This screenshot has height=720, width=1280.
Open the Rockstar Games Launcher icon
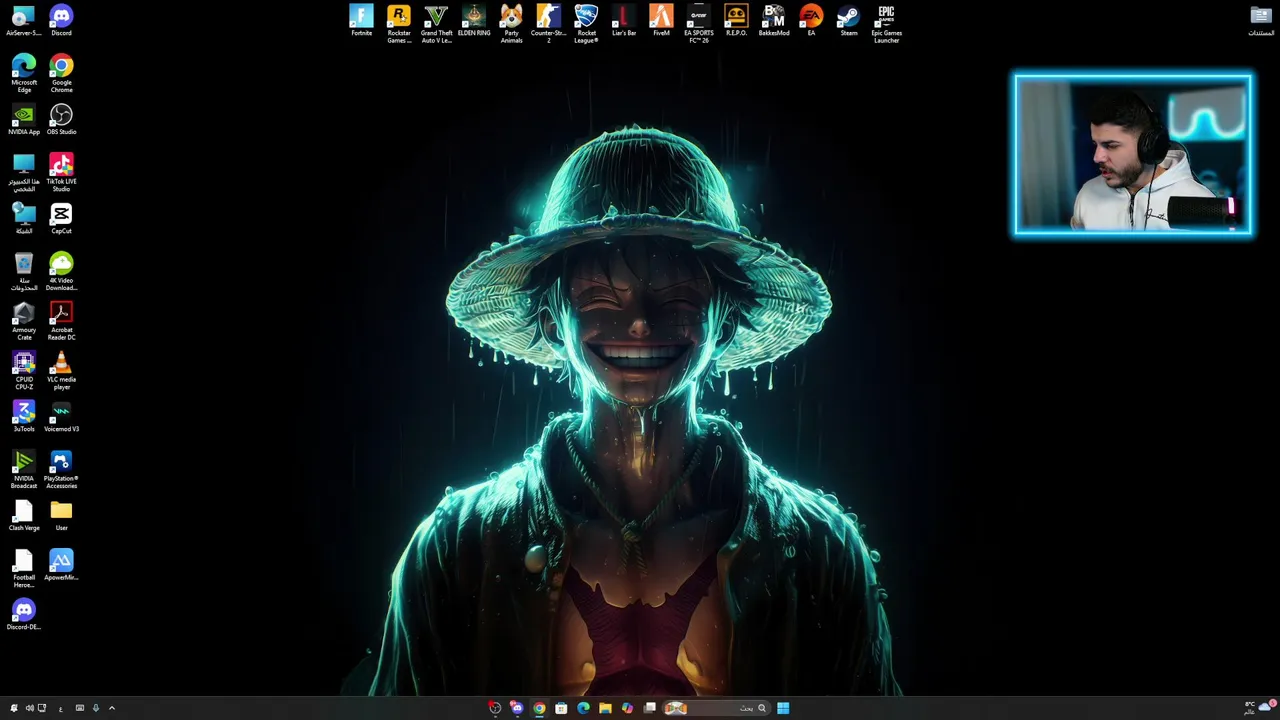point(399,24)
